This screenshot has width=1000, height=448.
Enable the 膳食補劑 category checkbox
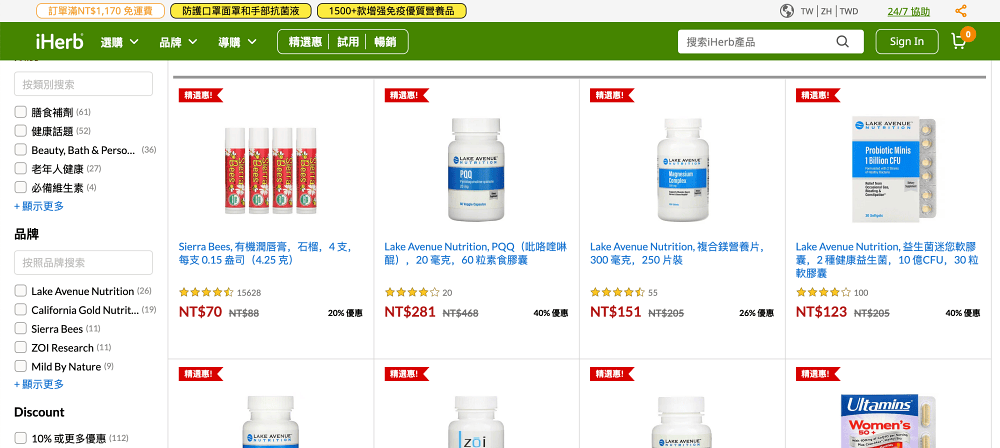[20, 112]
